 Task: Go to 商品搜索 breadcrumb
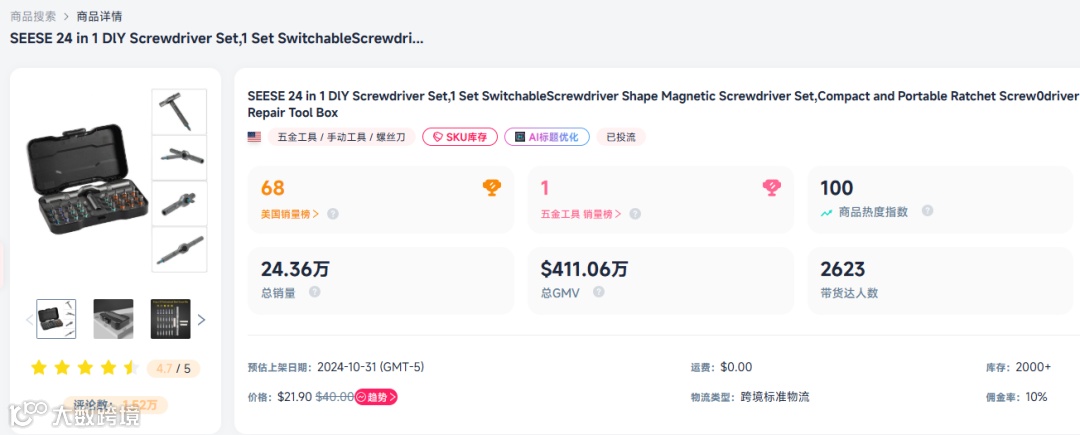coord(33,16)
